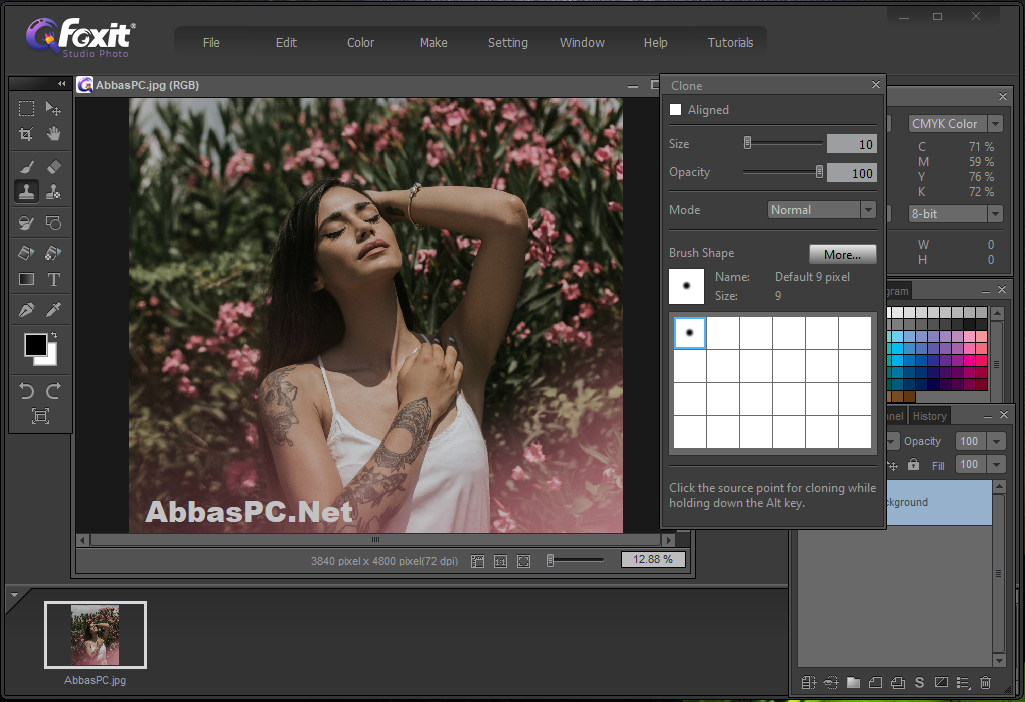Delete layer with trash icon
This screenshot has height=702, width=1025.
tap(985, 682)
